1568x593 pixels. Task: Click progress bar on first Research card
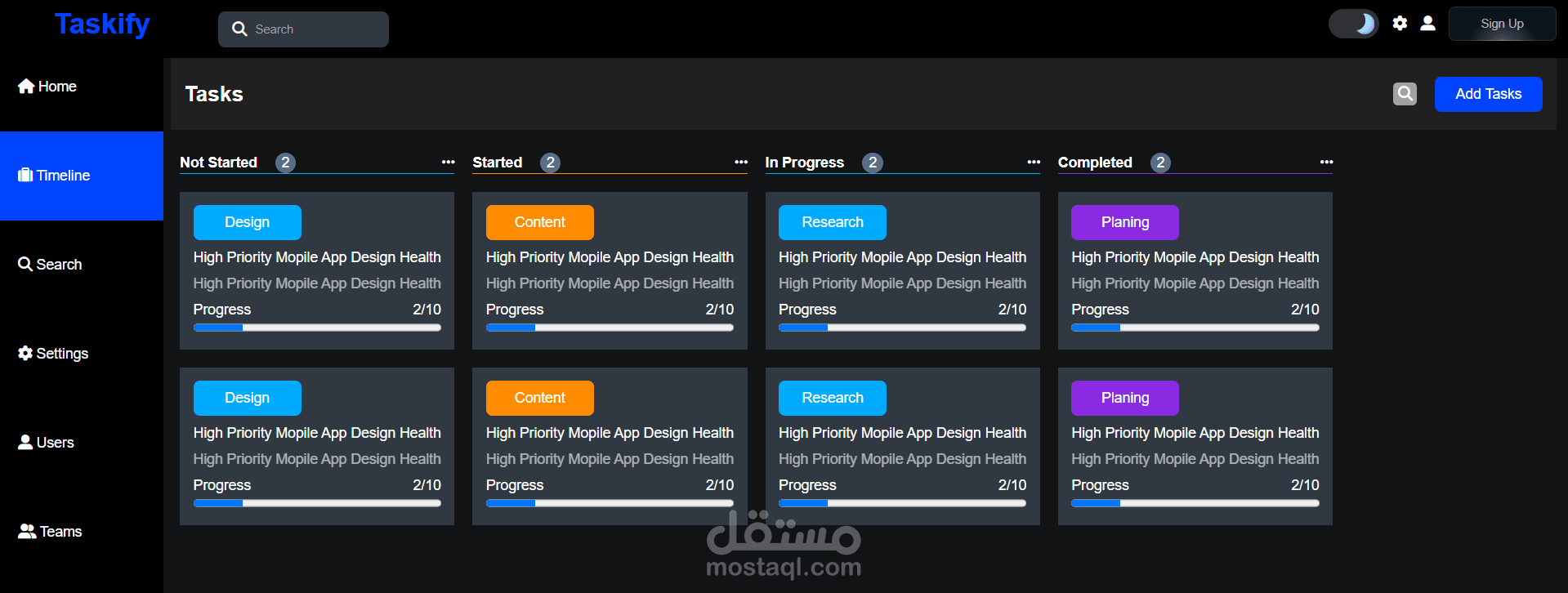click(x=902, y=328)
